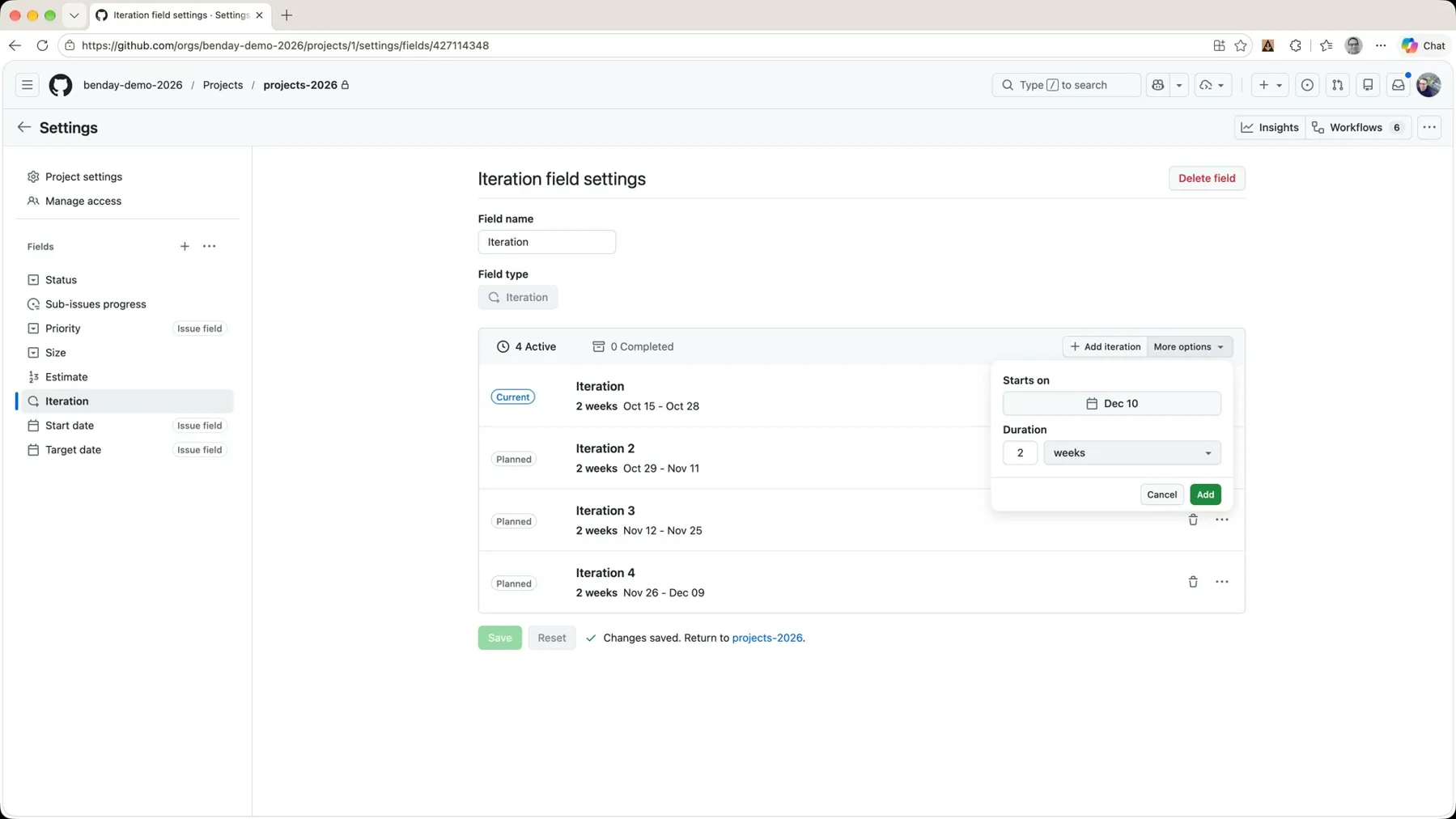Screen dimensions: 1456x819
Task: Expand the More options dropdown
Action: [1189, 346]
